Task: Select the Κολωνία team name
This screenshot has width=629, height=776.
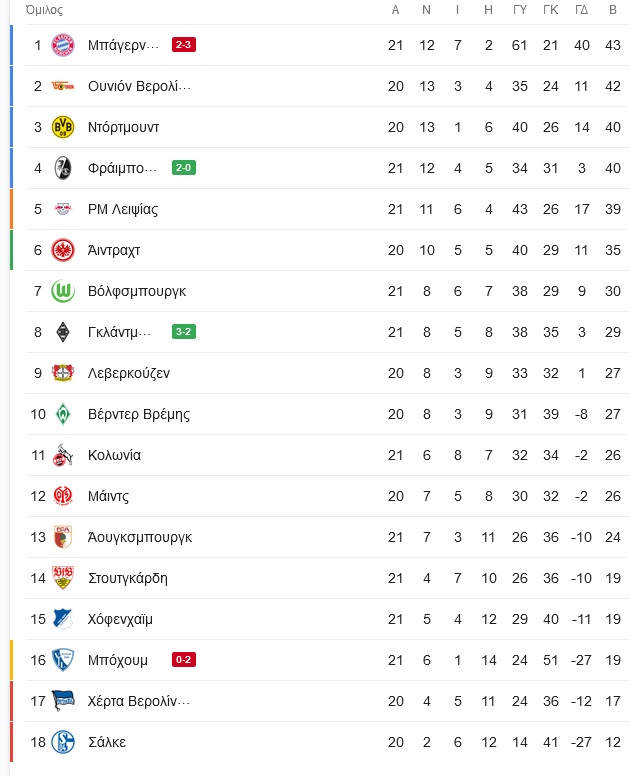Action: click(x=114, y=455)
